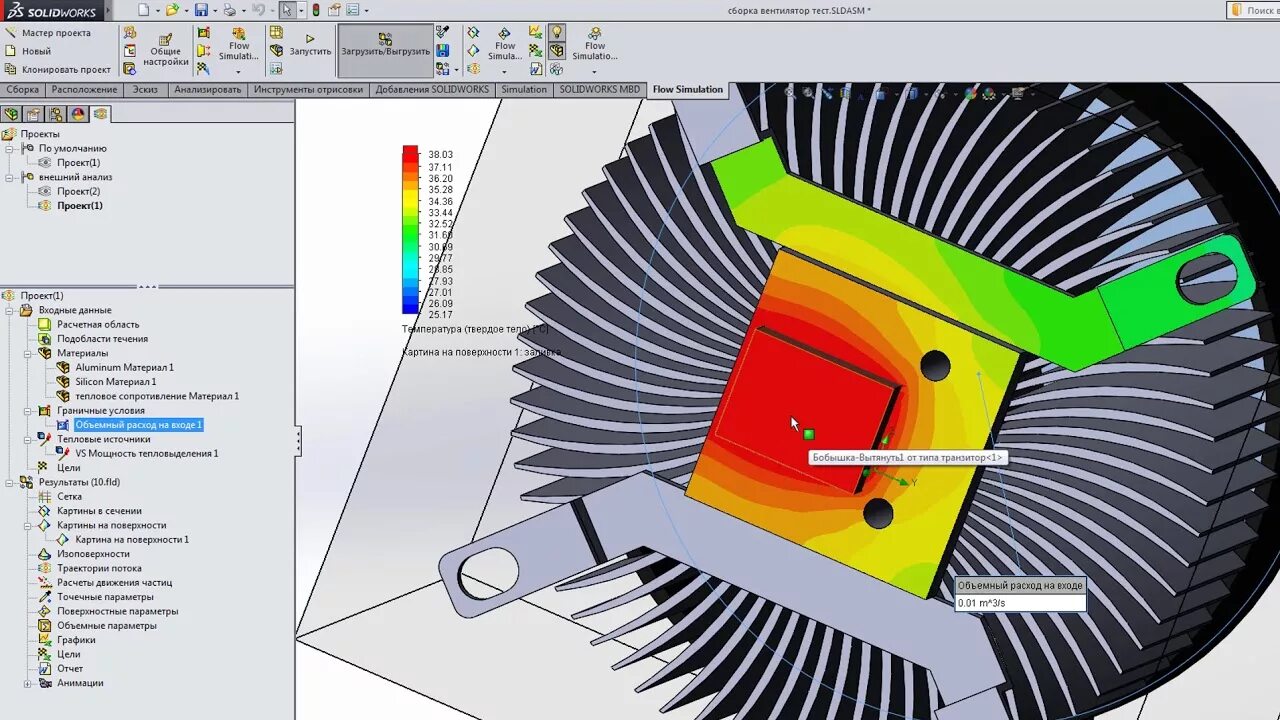Select Сетка under results

pos(69,496)
